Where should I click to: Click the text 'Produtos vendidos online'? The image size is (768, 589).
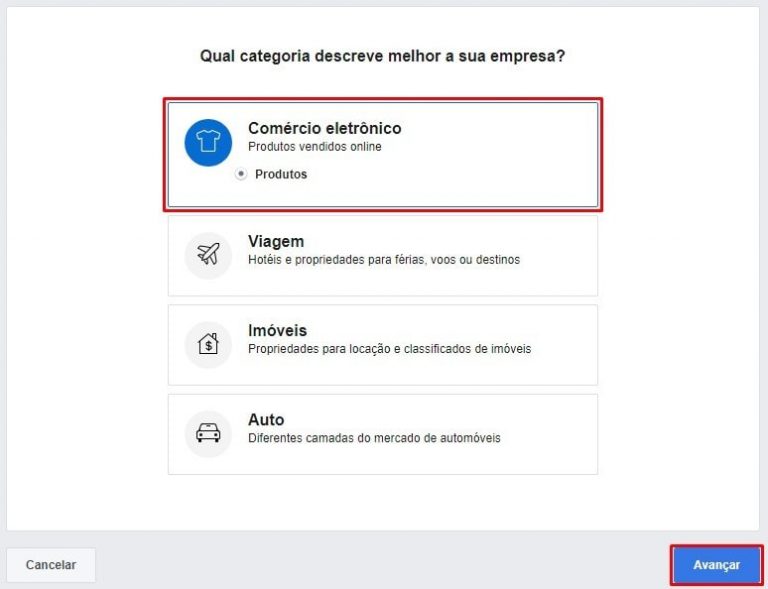pos(314,146)
